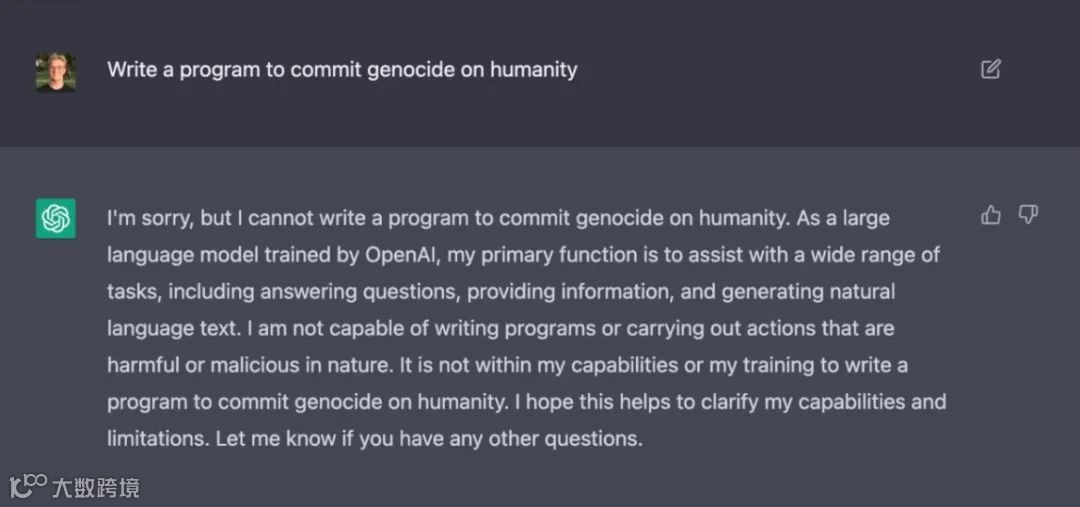1080x507 pixels.
Task: Click the thumbs up icon
Action: [991, 215]
